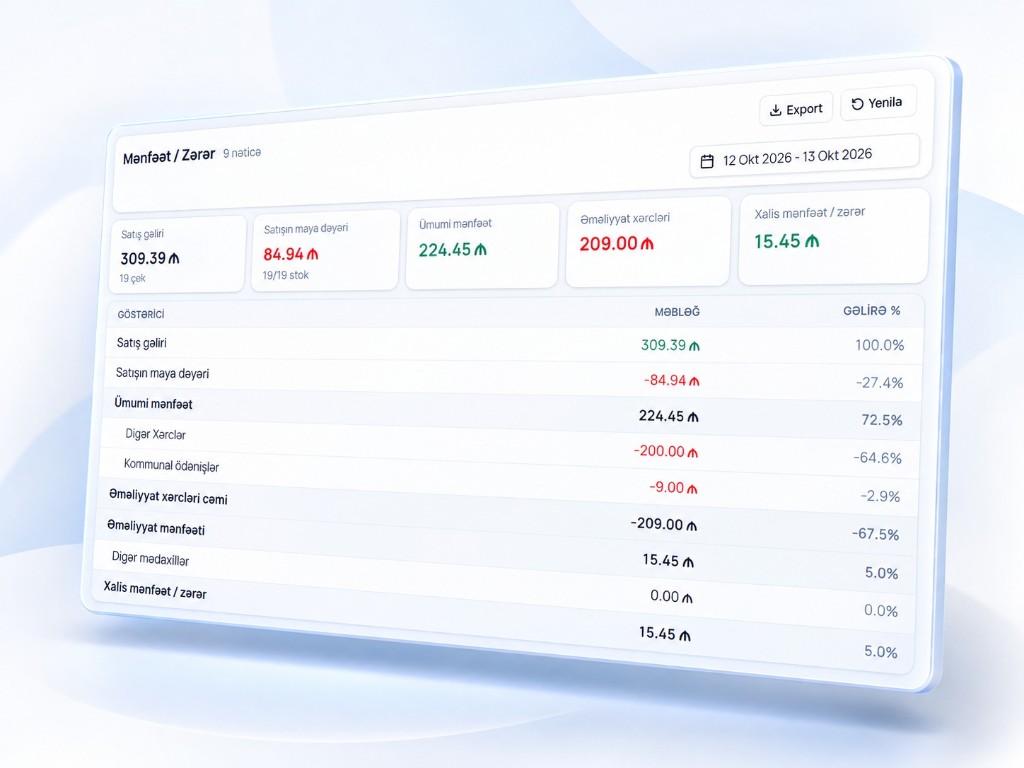
Task: Click the -27.4% percentage value
Action: (x=880, y=382)
